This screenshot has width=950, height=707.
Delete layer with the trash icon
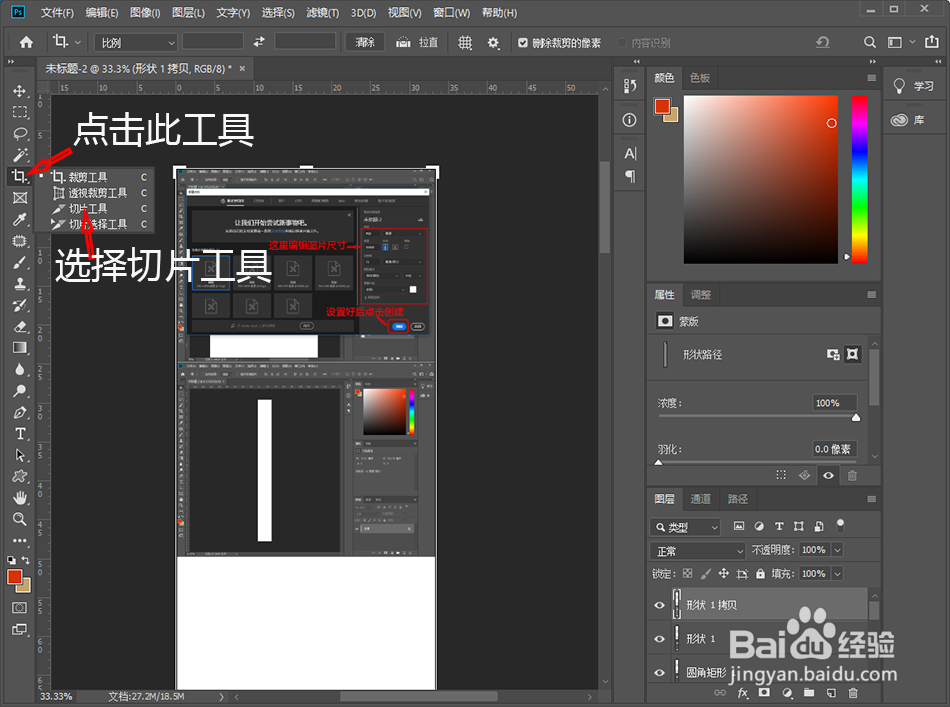click(x=853, y=692)
